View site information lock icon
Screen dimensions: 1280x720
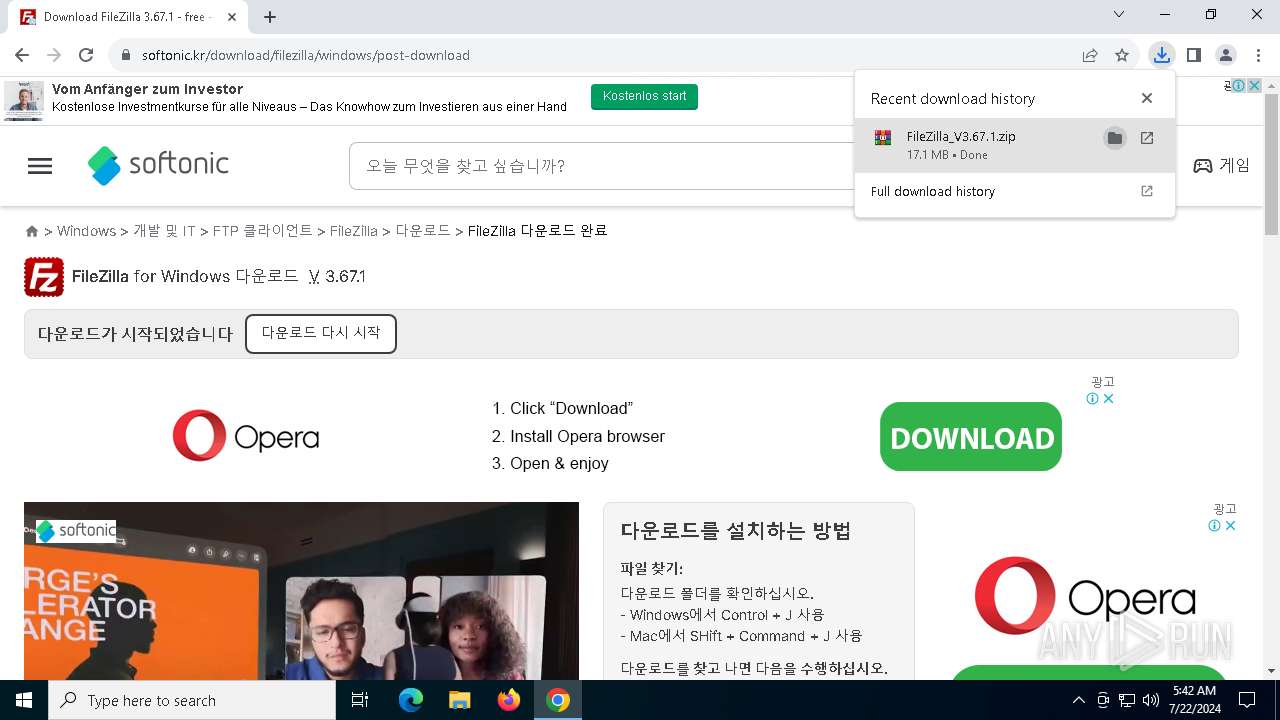126,55
